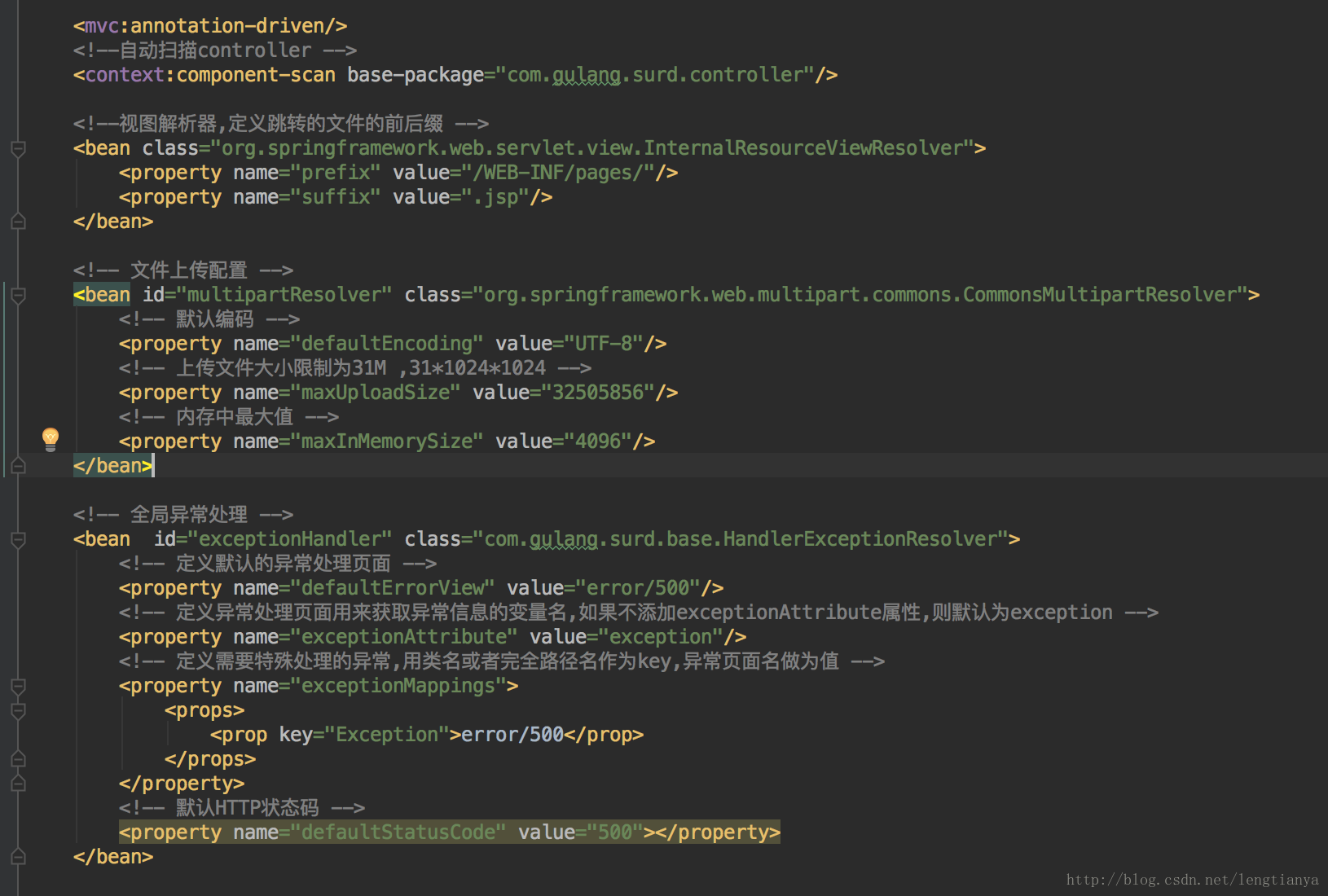Click the comment '全局异常处理'
The width and height of the screenshot is (1328, 896).
click(183, 515)
